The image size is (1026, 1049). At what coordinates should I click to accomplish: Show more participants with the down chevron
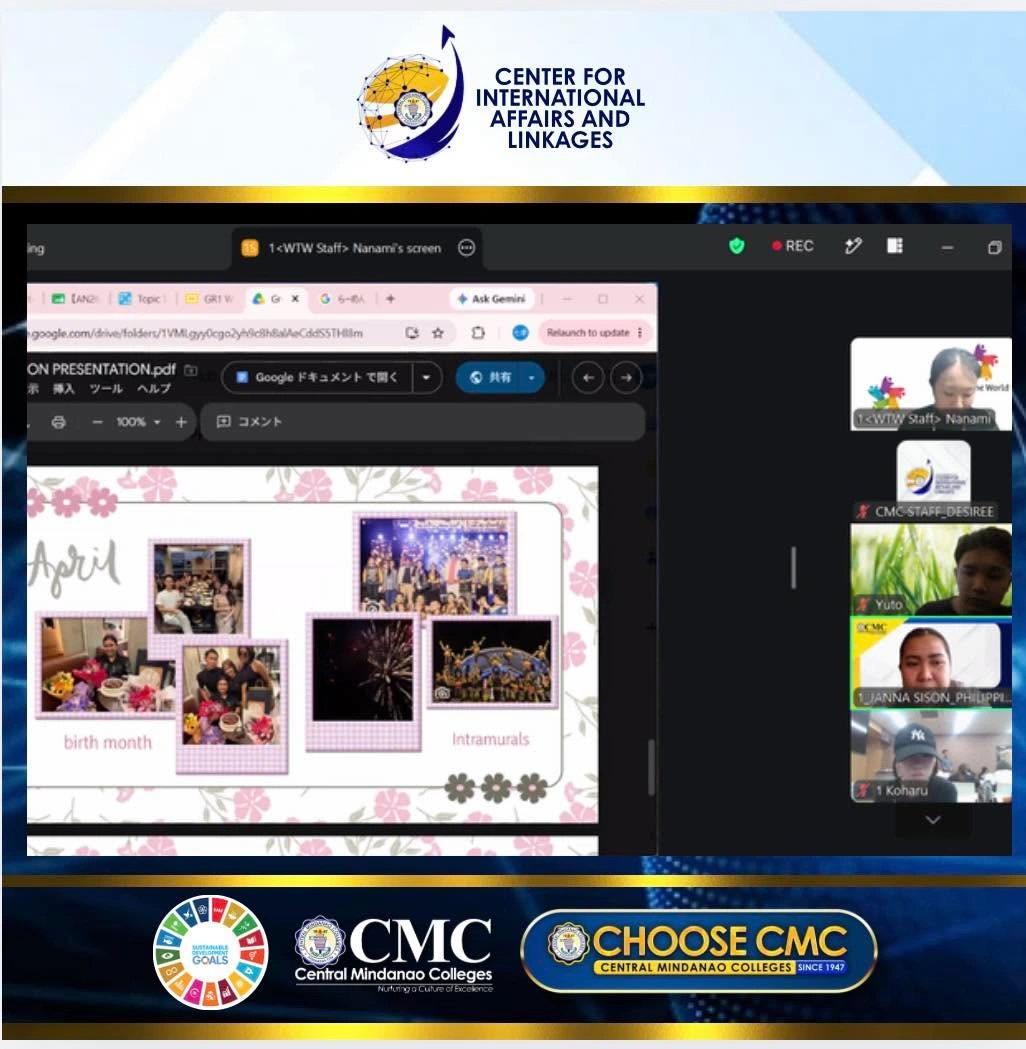tap(933, 820)
